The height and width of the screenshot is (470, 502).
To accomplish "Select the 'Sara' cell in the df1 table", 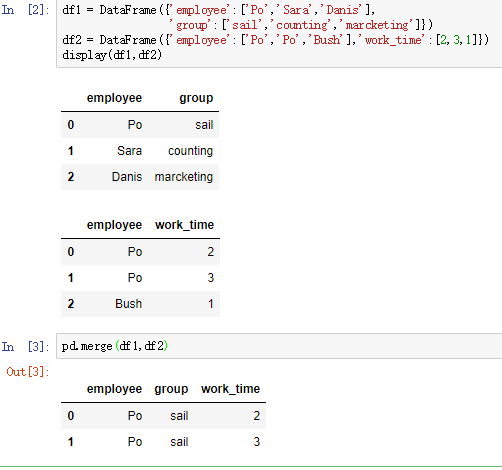I will tap(129, 151).
